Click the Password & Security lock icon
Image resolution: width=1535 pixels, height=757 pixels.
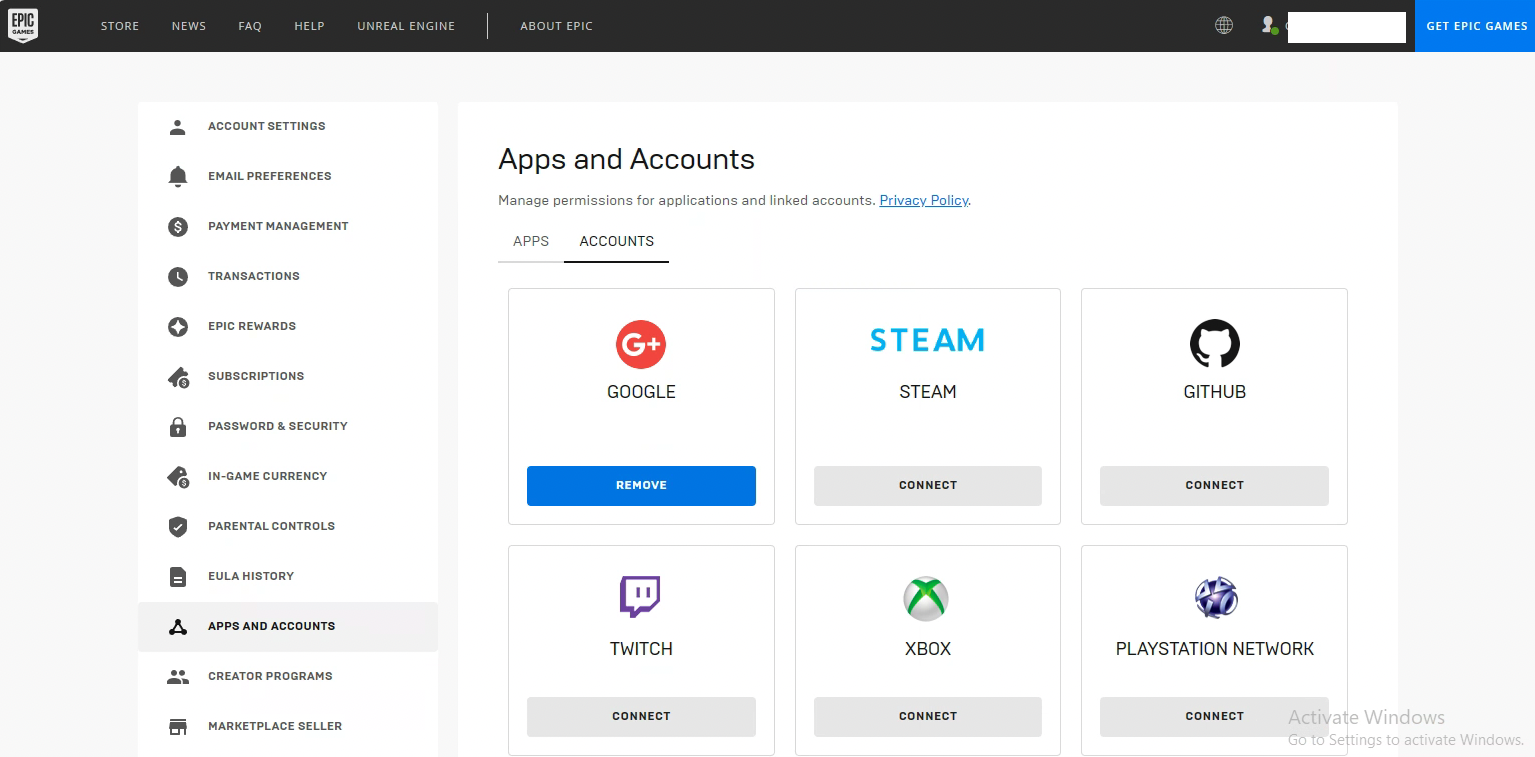click(x=178, y=427)
